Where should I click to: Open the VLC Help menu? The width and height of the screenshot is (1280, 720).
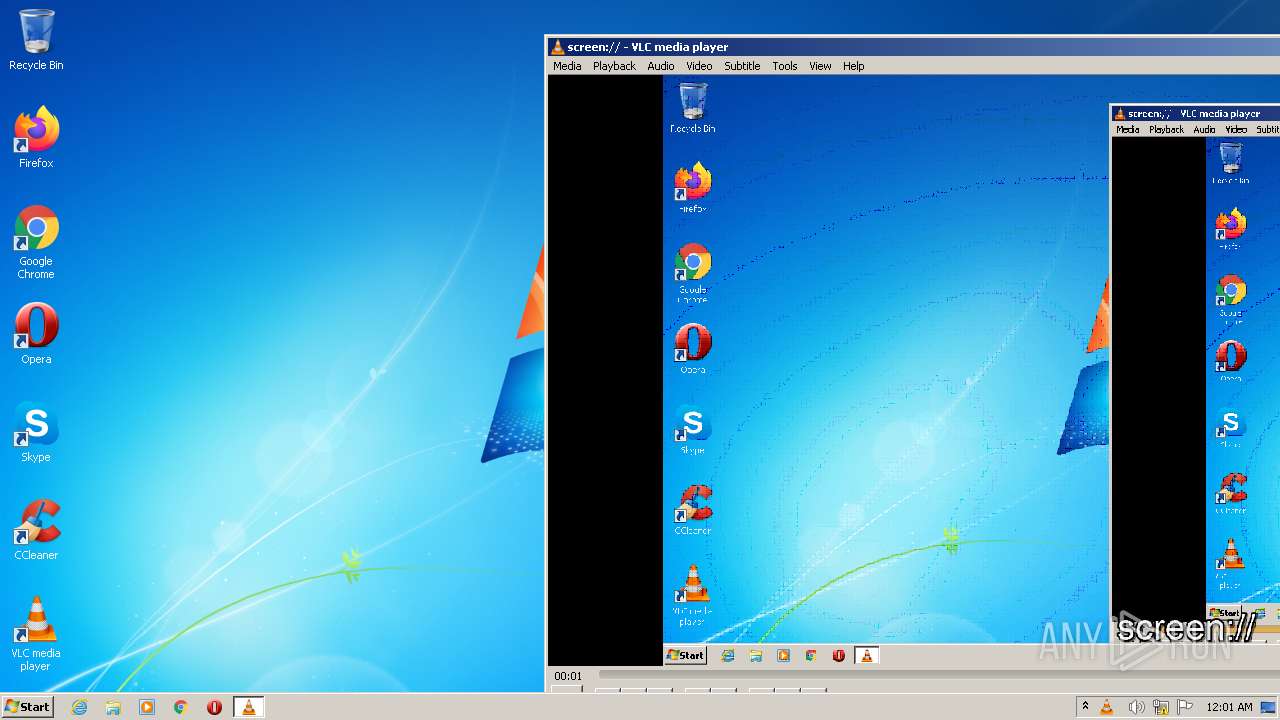(853, 66)
